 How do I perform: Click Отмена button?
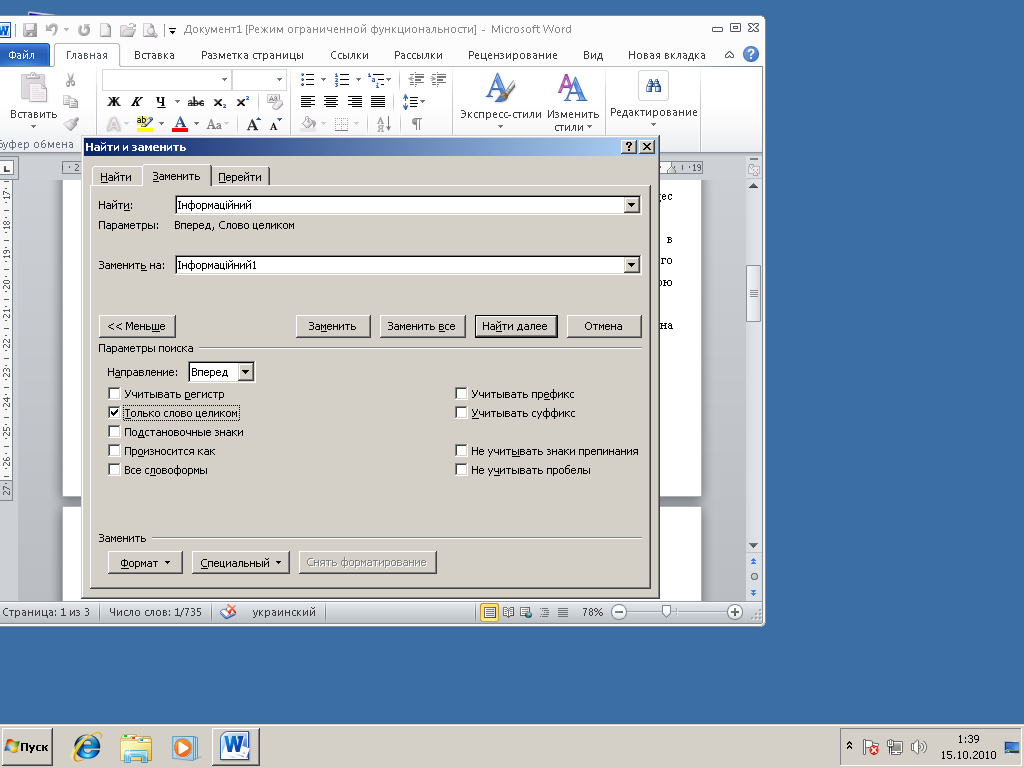point(603,326)
